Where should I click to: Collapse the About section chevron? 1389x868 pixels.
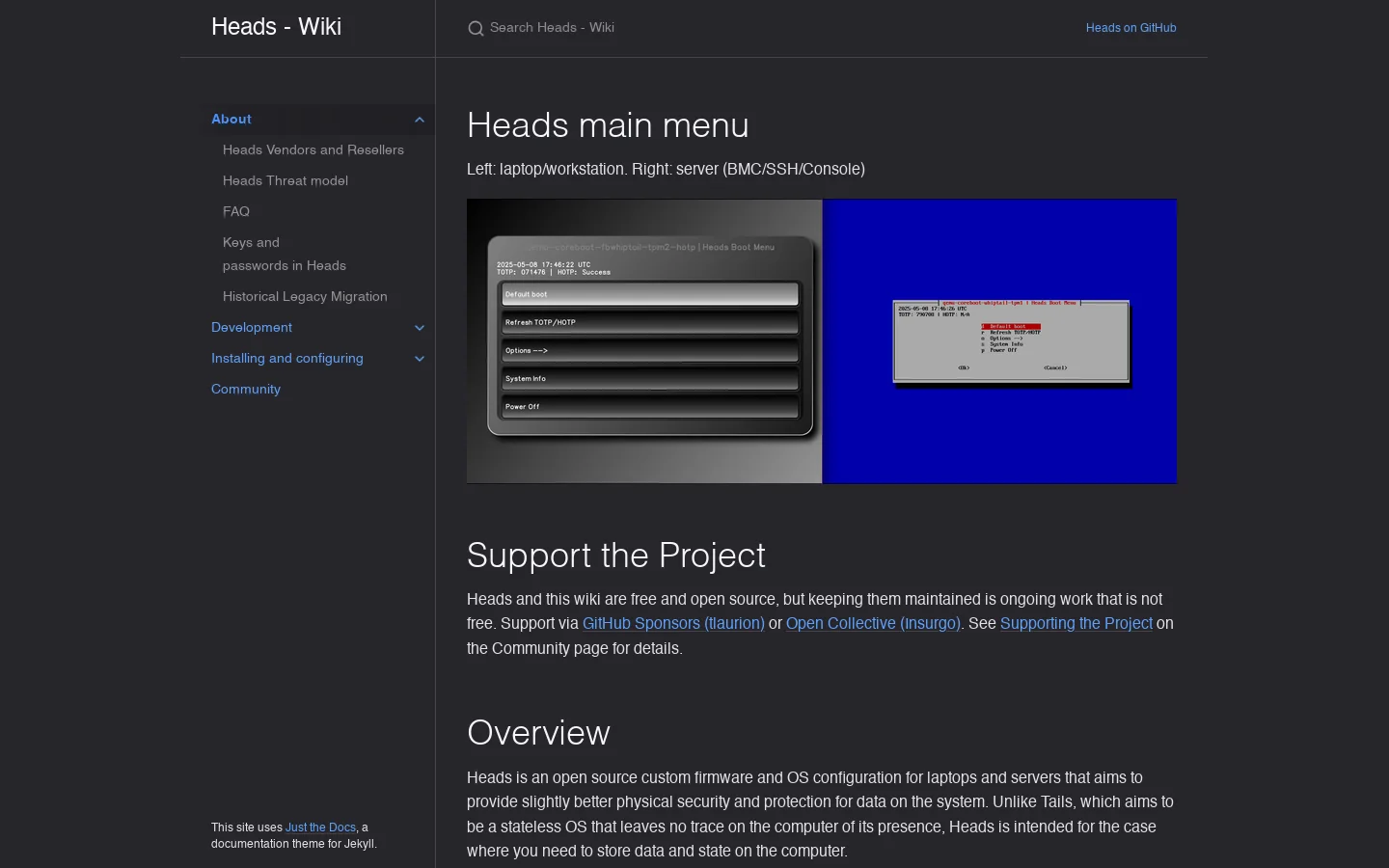(x=420, y=120)
